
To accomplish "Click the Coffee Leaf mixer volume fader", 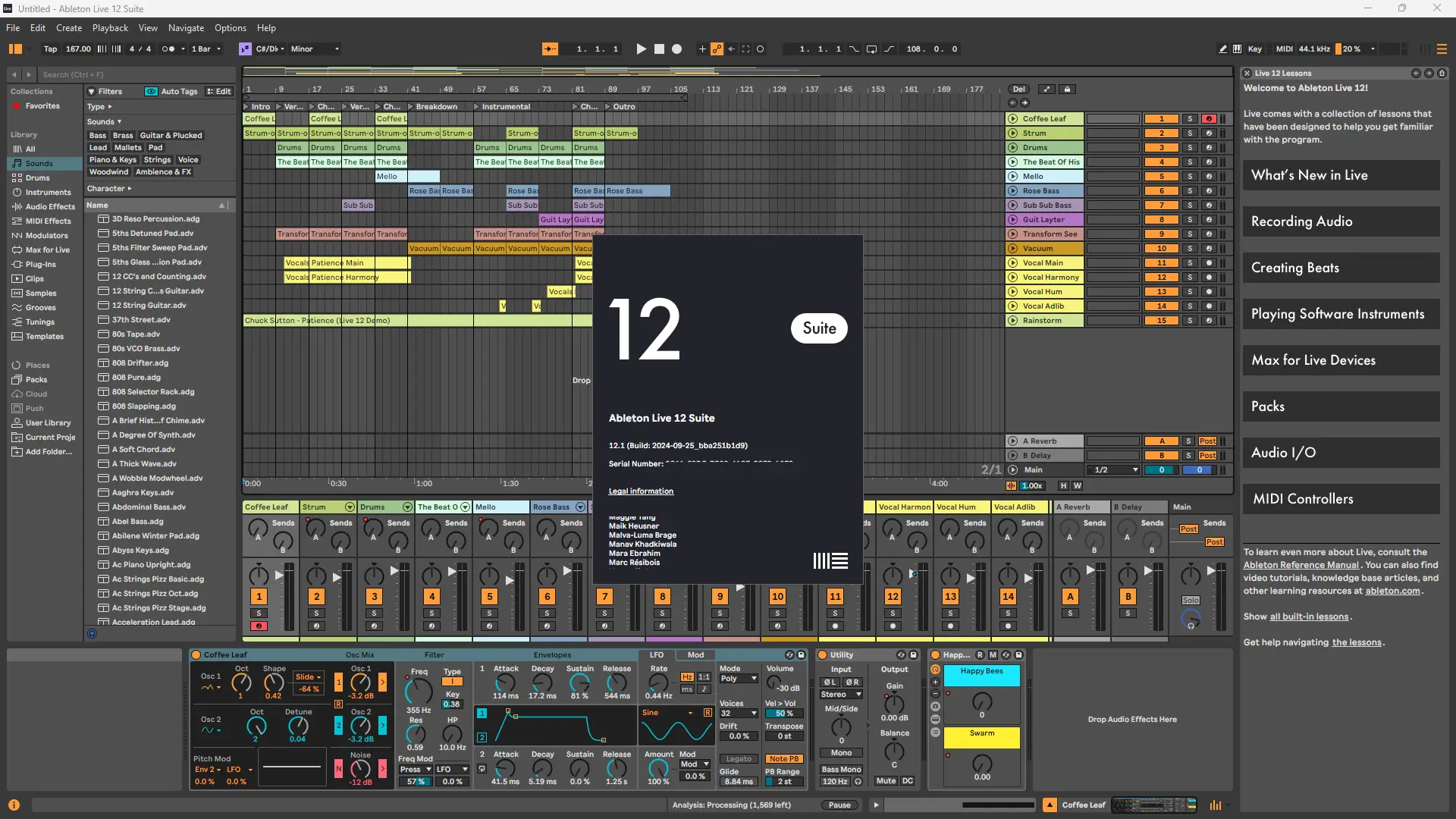I will tap(279, 576).
